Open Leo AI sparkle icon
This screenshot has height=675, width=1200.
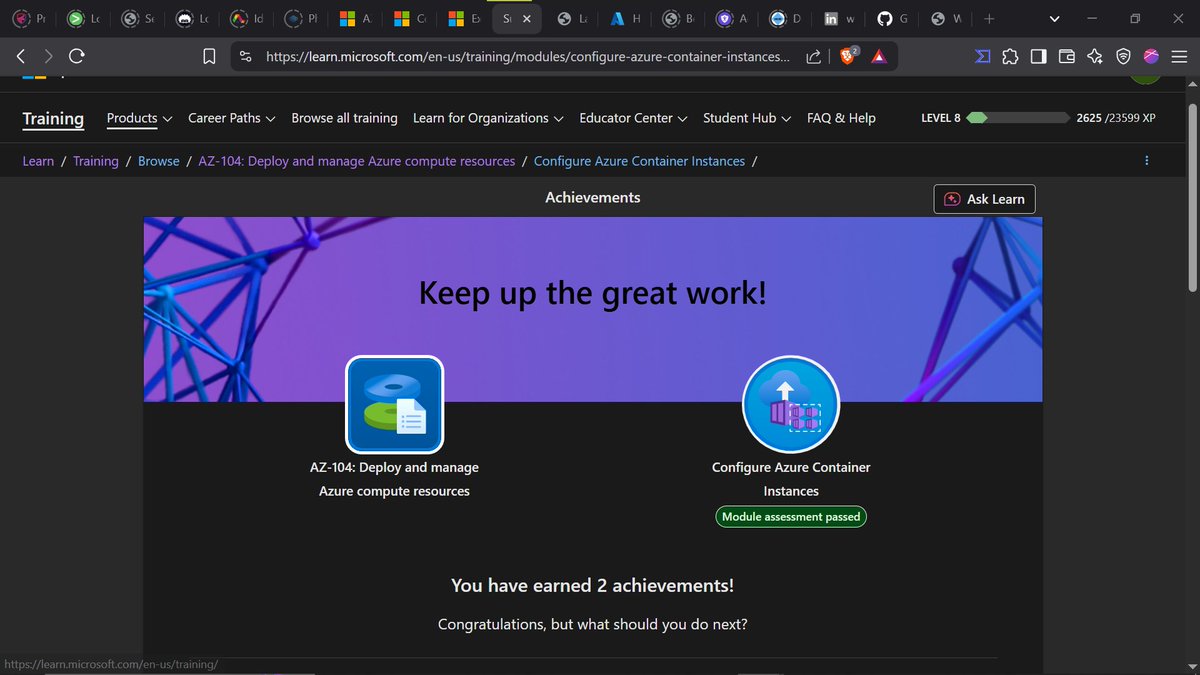(1095, 57)
